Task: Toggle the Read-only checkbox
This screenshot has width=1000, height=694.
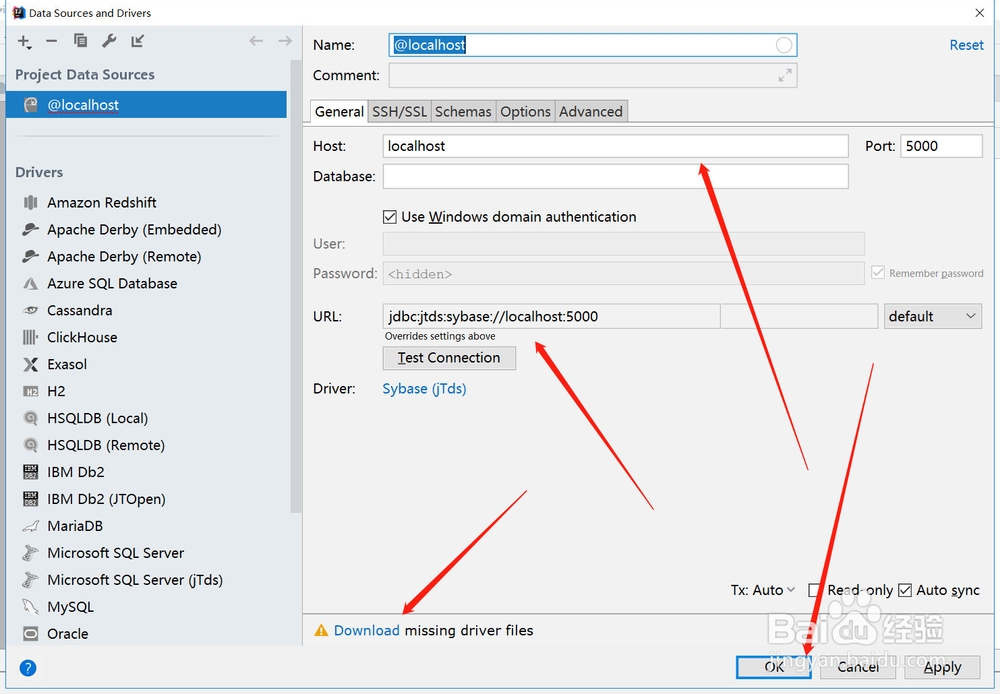Action: (814, 590)
